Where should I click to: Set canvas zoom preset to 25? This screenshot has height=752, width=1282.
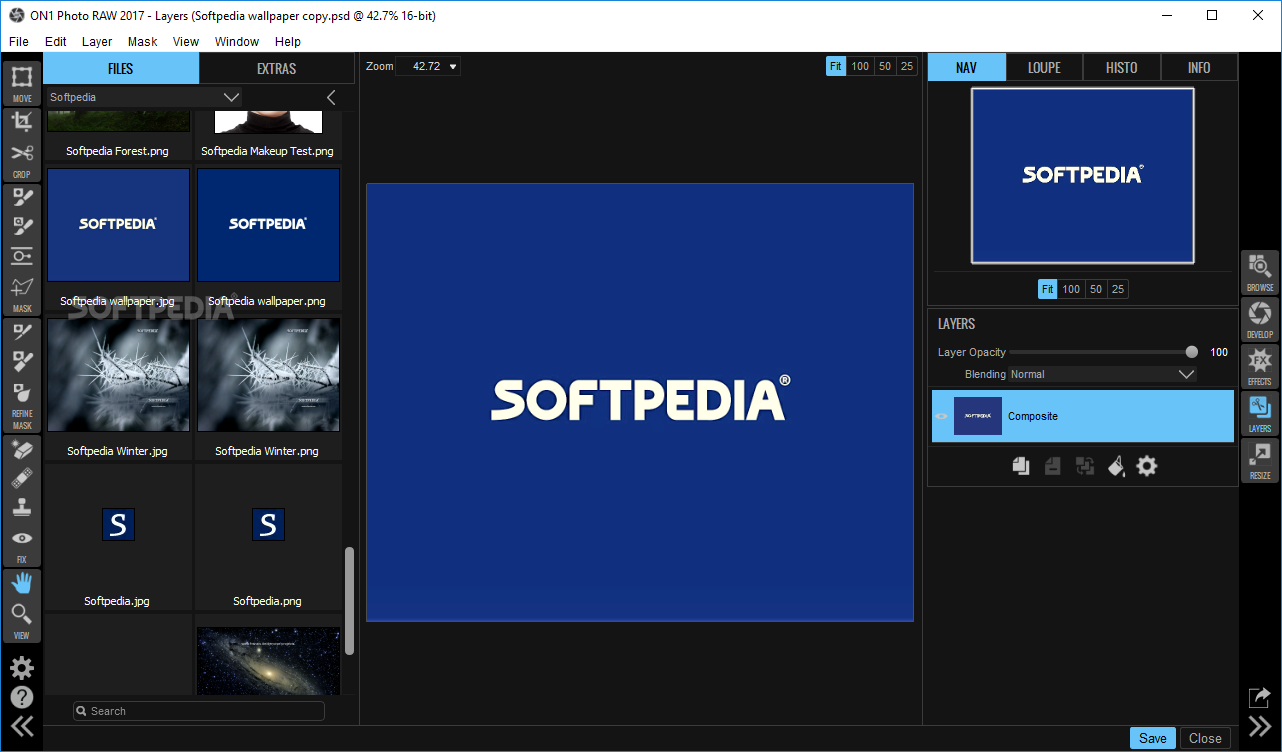(906, 66)
